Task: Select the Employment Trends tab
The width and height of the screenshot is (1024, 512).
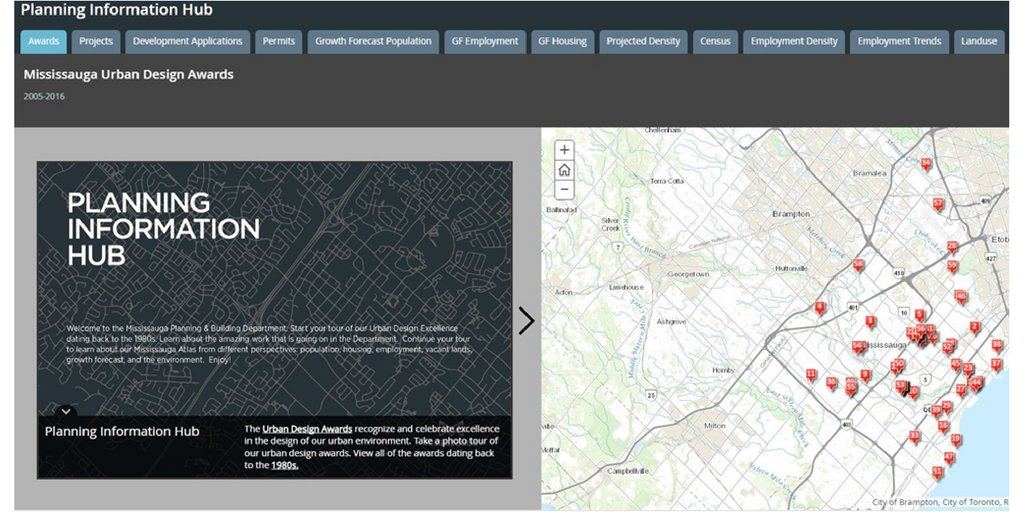Action: coord(899,41)
